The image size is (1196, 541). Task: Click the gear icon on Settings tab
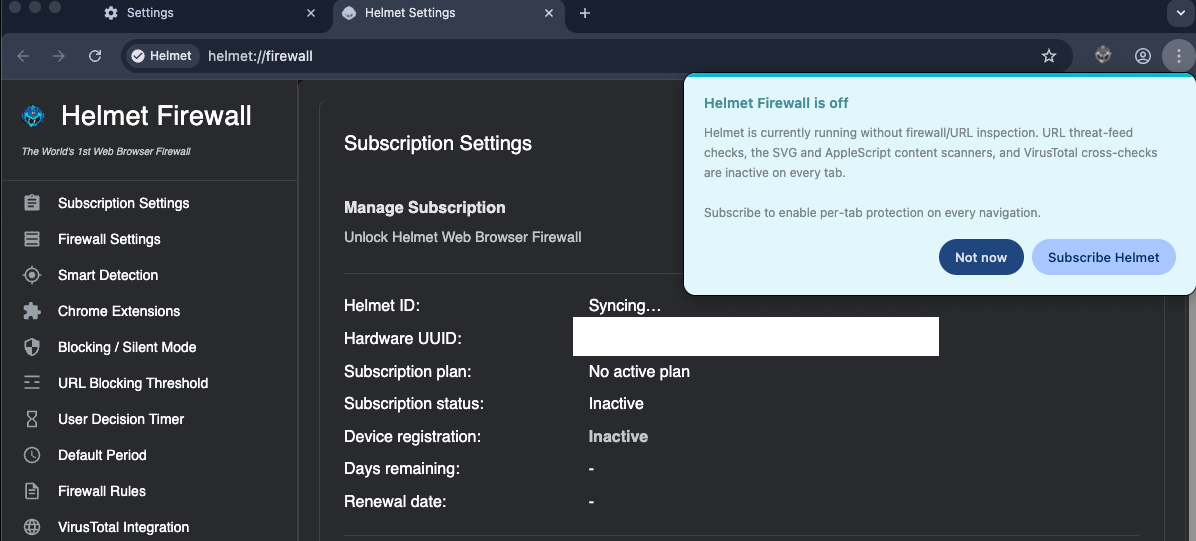coord(111,13)
